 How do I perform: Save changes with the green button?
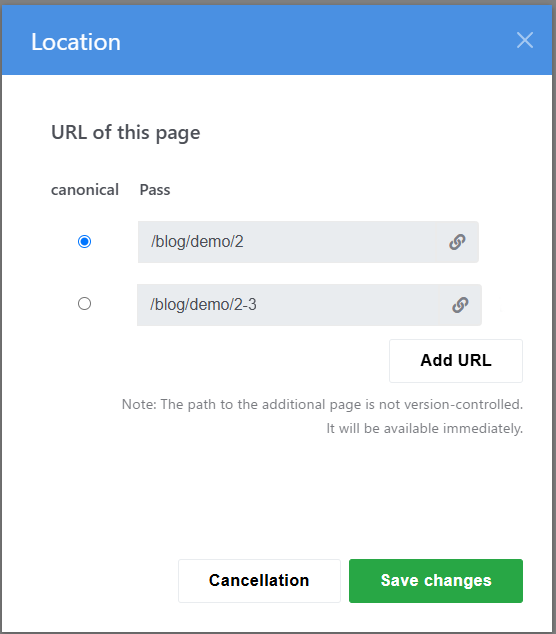436,581
